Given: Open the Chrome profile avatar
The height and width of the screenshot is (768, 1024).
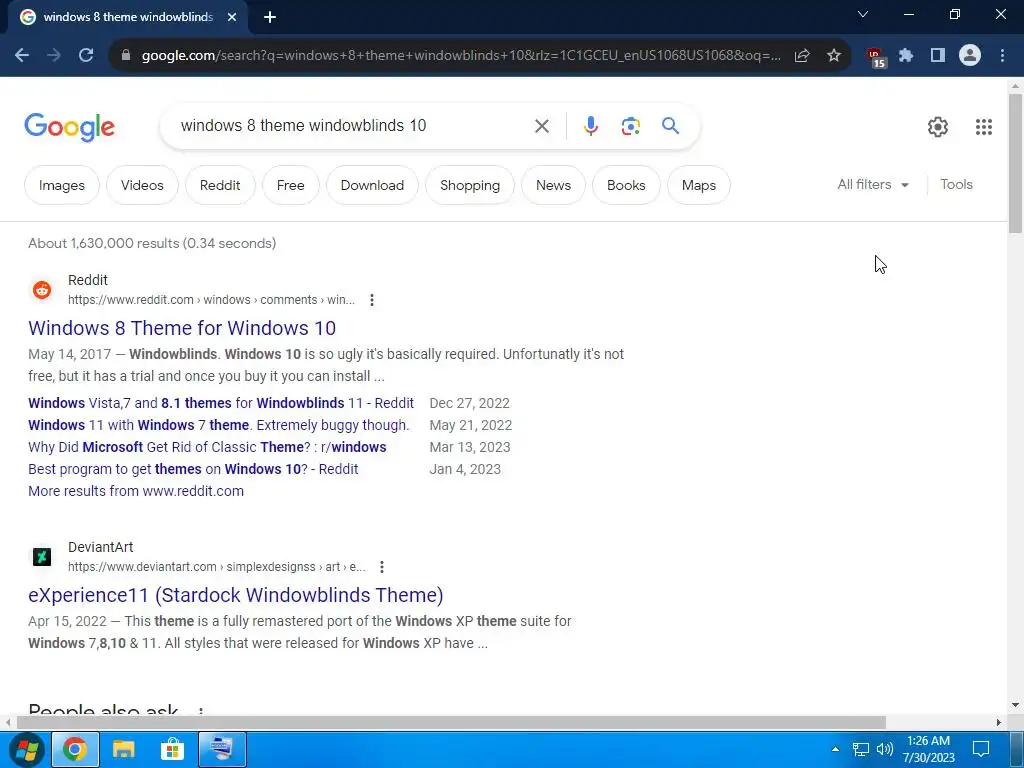Looking at the screenshot, I should coord(970,56).
